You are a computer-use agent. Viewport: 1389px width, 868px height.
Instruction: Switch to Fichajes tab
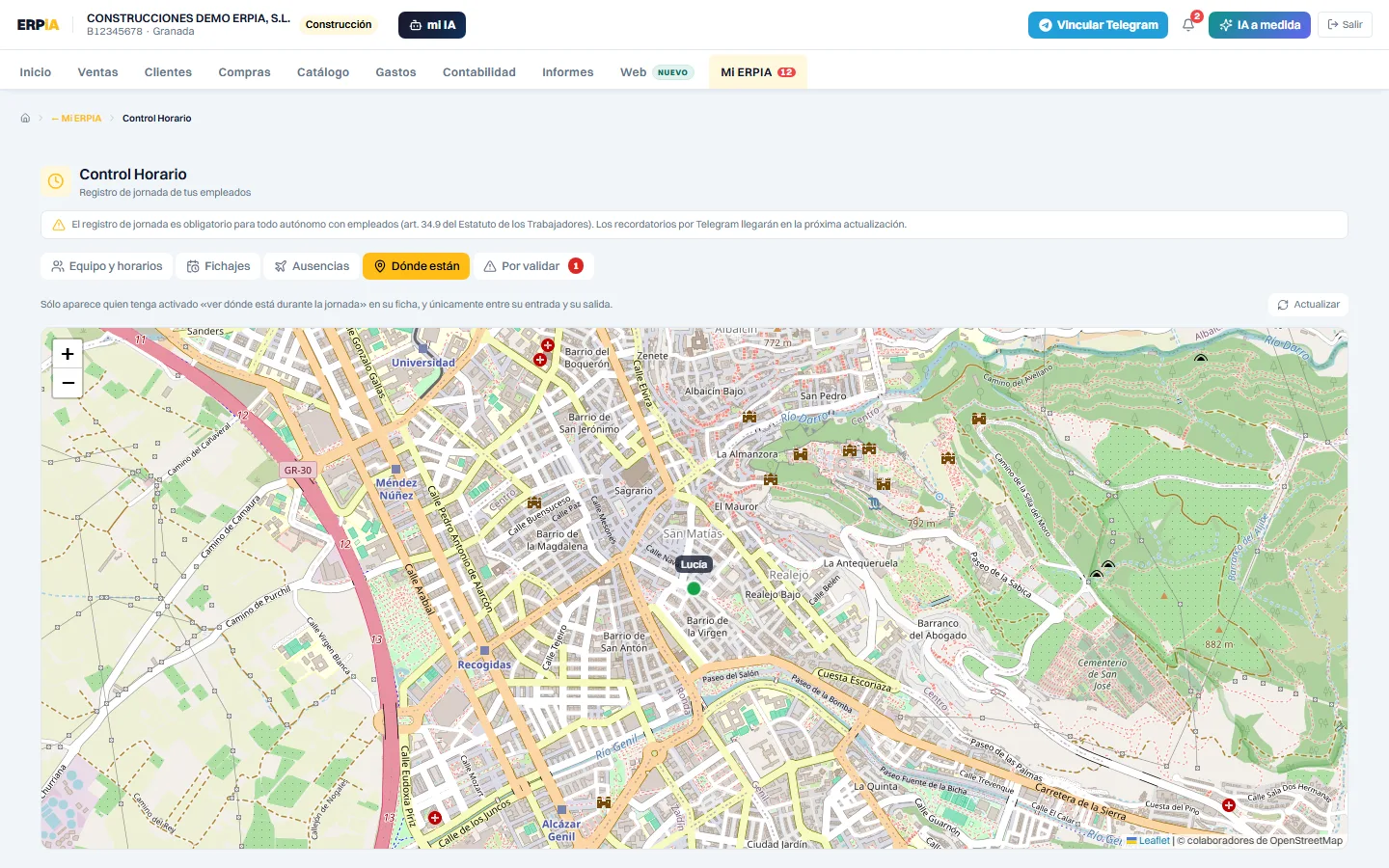pos(218,266)
